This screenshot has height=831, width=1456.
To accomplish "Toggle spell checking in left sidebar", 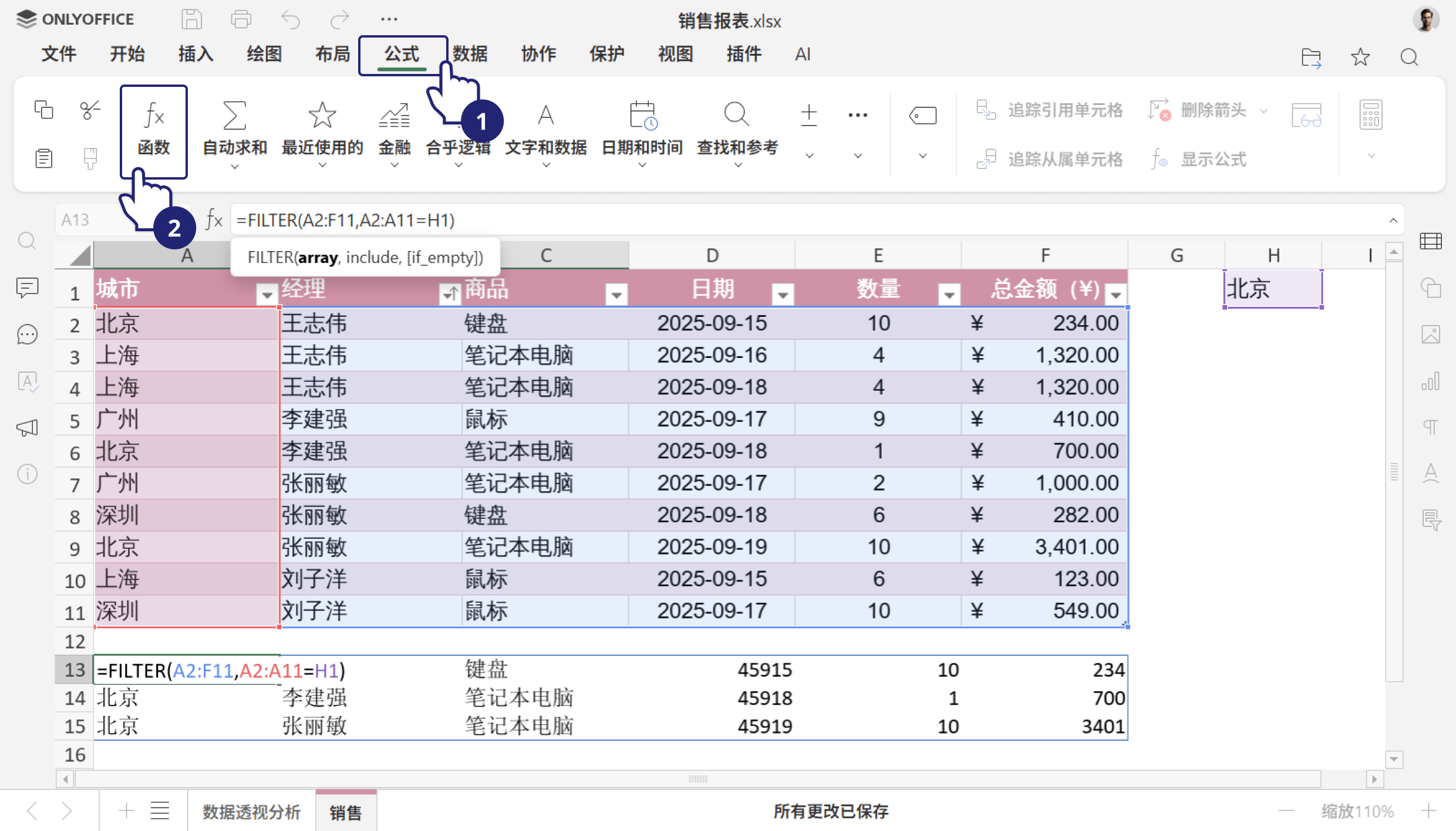I will [x=27, y=382].
